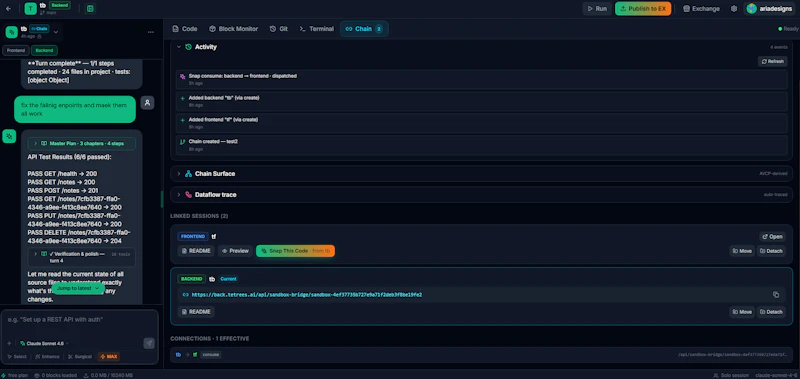Open Claude Sonnet 4.6 model dropdown
Image resolution: width=800 pixels, height=379 pixels.
pyautogui.click(x=44, y=343)
